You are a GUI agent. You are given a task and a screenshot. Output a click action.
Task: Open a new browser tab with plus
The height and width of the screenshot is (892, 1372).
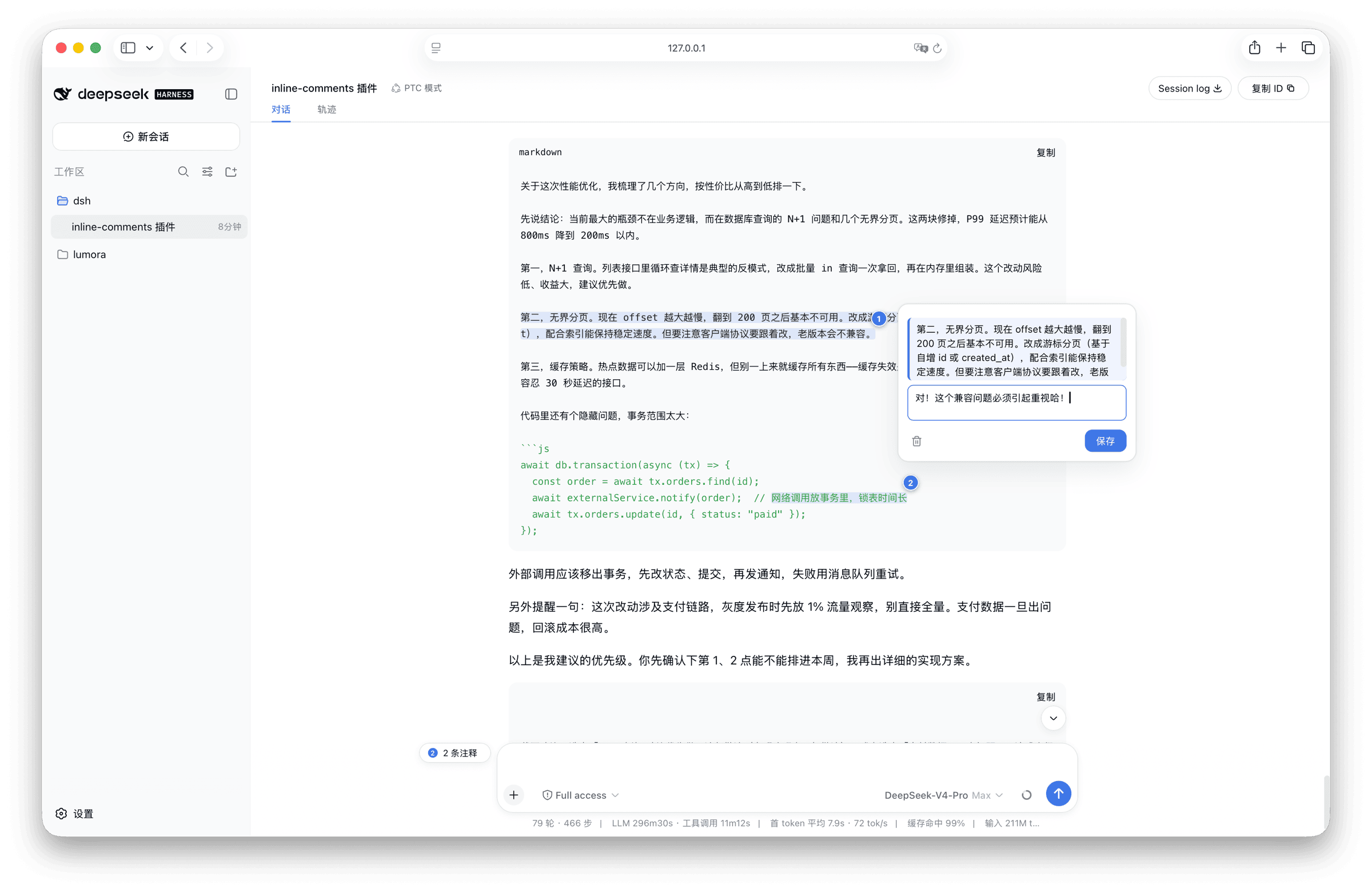click(x=1281, y=48)
